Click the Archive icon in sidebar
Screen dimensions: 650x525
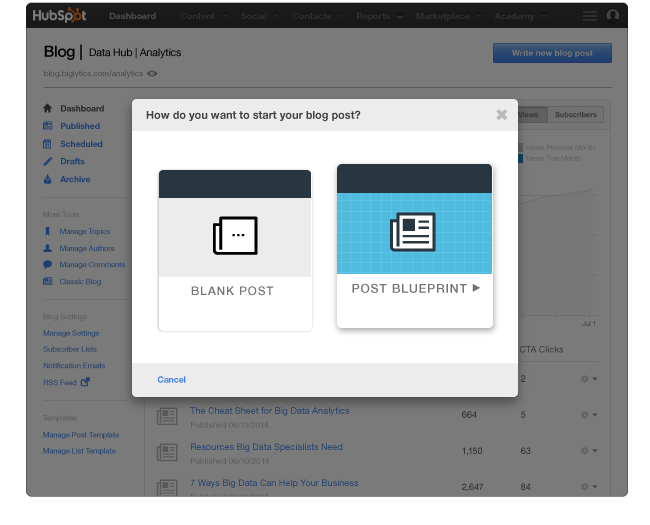(48, 179)
